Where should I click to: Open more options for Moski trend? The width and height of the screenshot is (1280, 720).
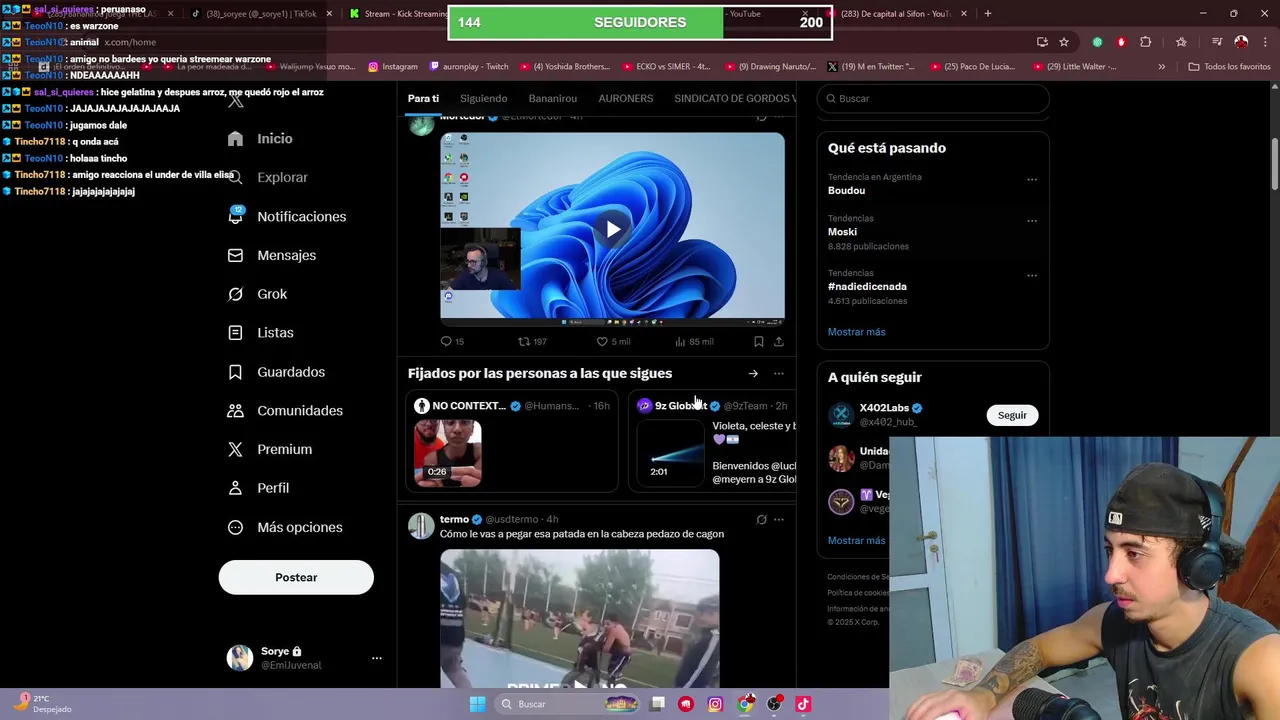click(1032, 221)
